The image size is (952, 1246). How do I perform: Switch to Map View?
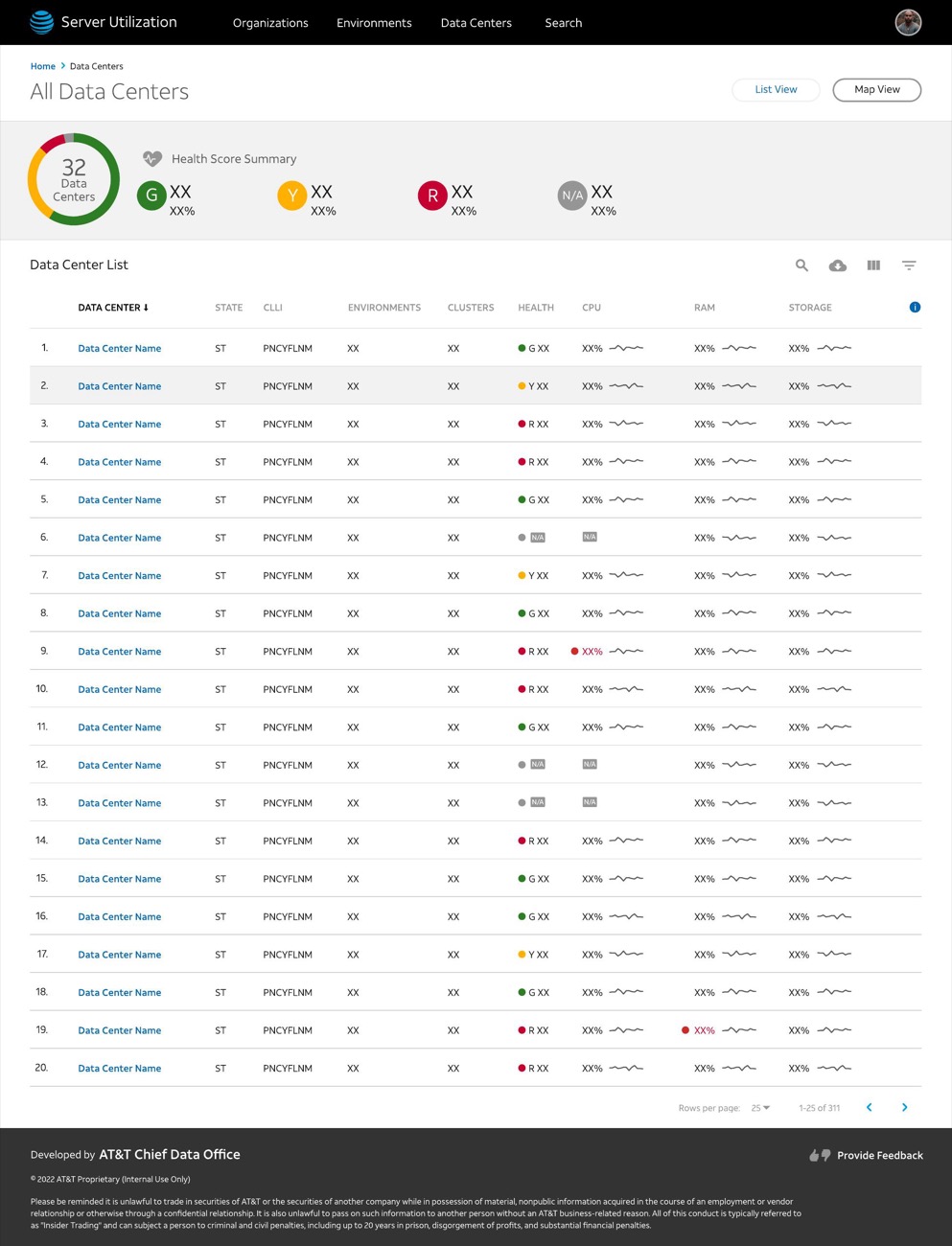pos(877,89)
